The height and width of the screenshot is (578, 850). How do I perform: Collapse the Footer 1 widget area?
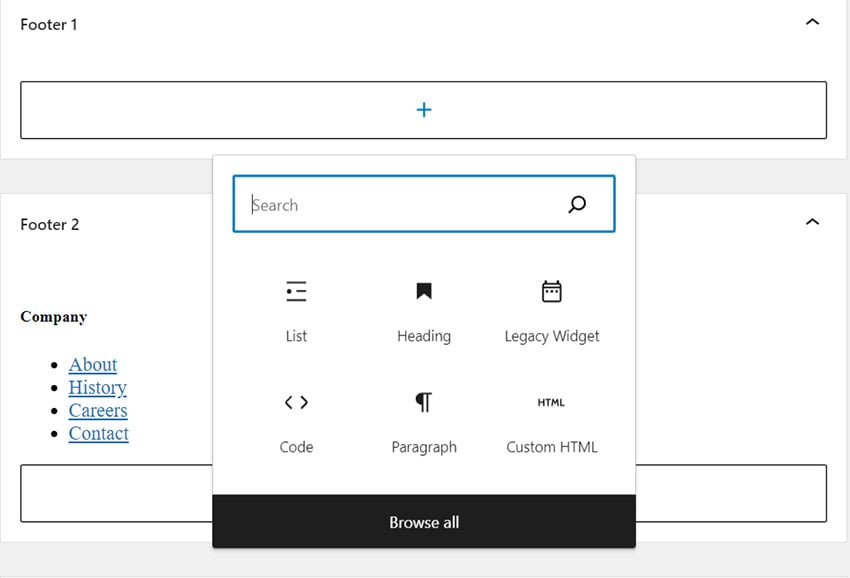tap(812, 22)
